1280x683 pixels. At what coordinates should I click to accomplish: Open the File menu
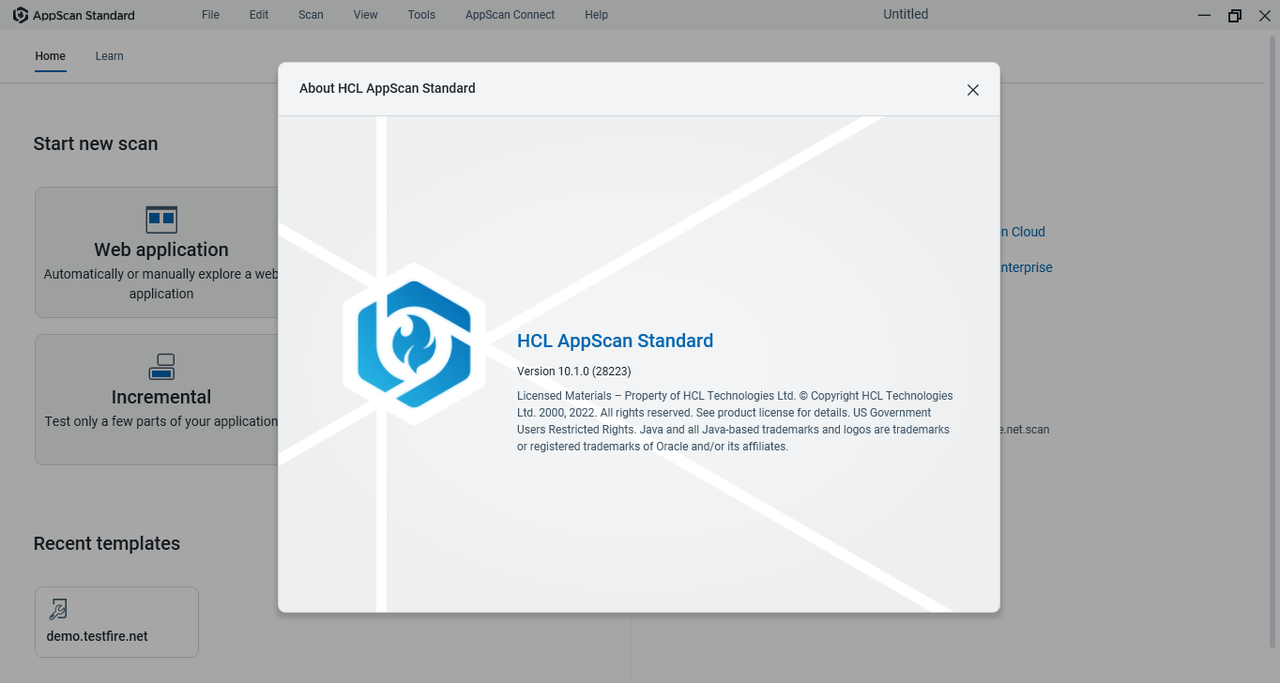[x=210, y=15]
